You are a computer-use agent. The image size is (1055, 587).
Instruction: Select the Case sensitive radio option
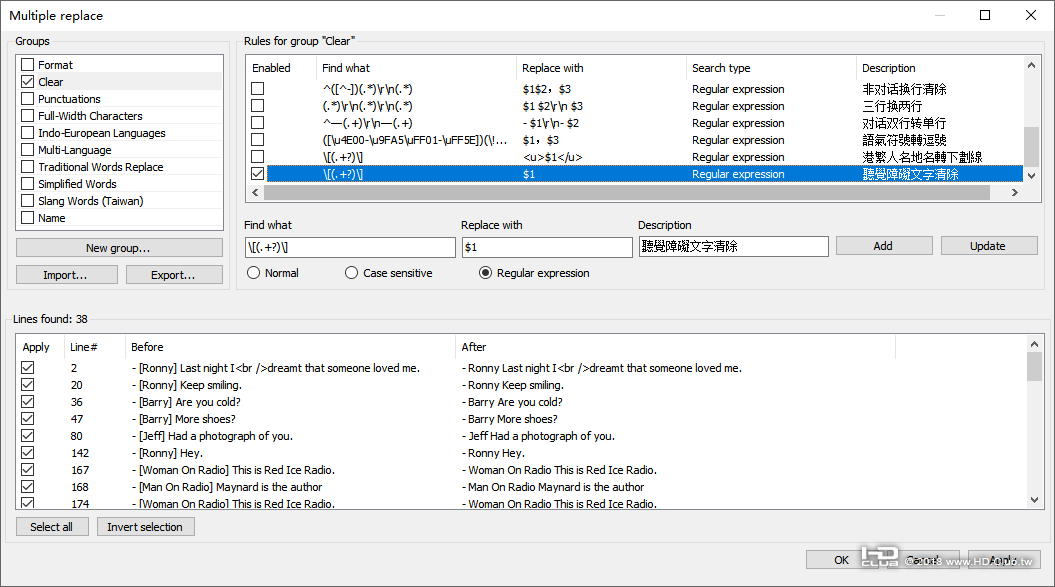coord(351,273)
